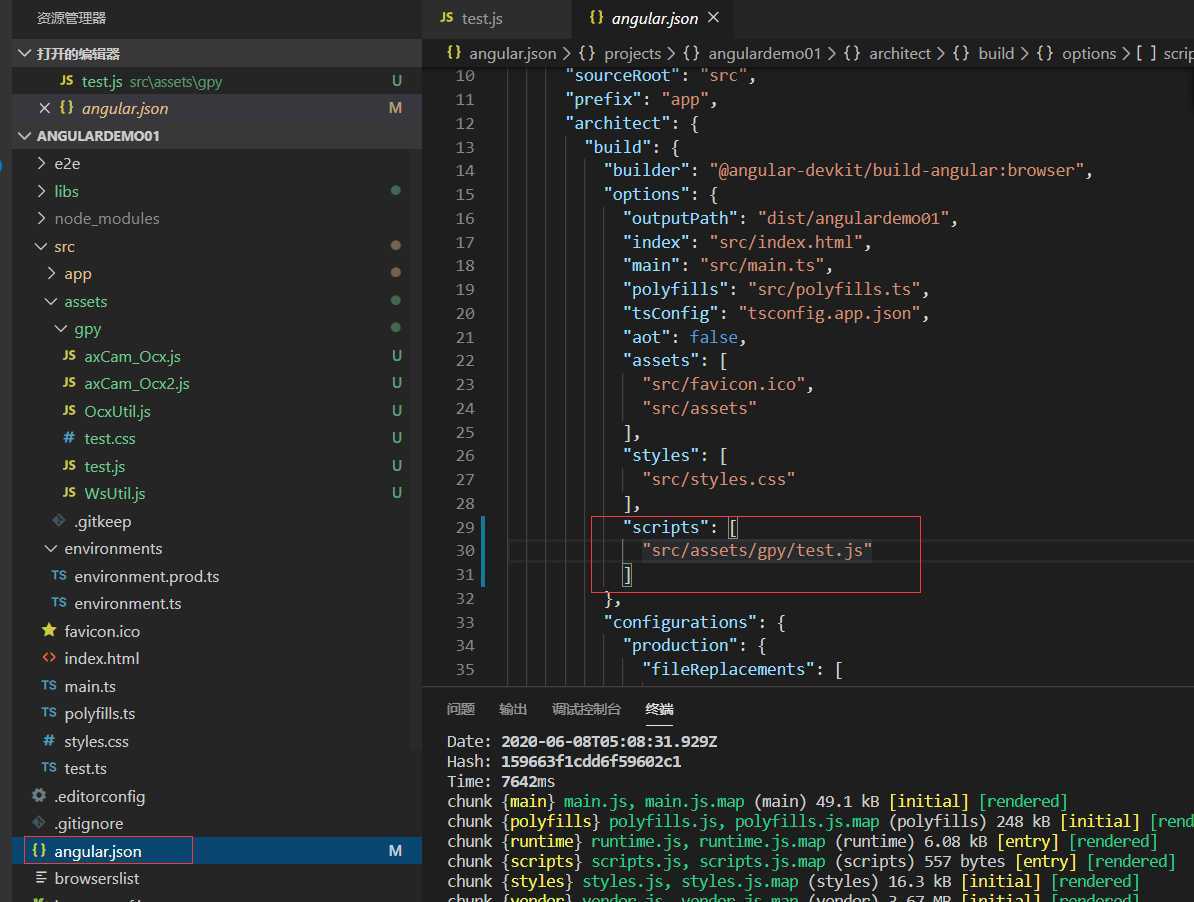Click the braces icon of angular.json in tree

(x=39, y=850)
